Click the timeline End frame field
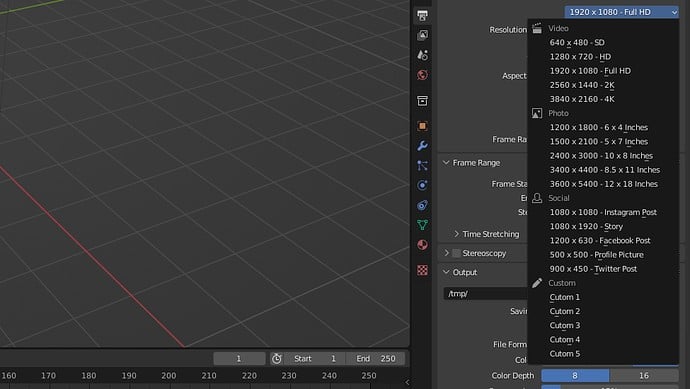This screenshot has width=690, height=389. click(375, 359)
